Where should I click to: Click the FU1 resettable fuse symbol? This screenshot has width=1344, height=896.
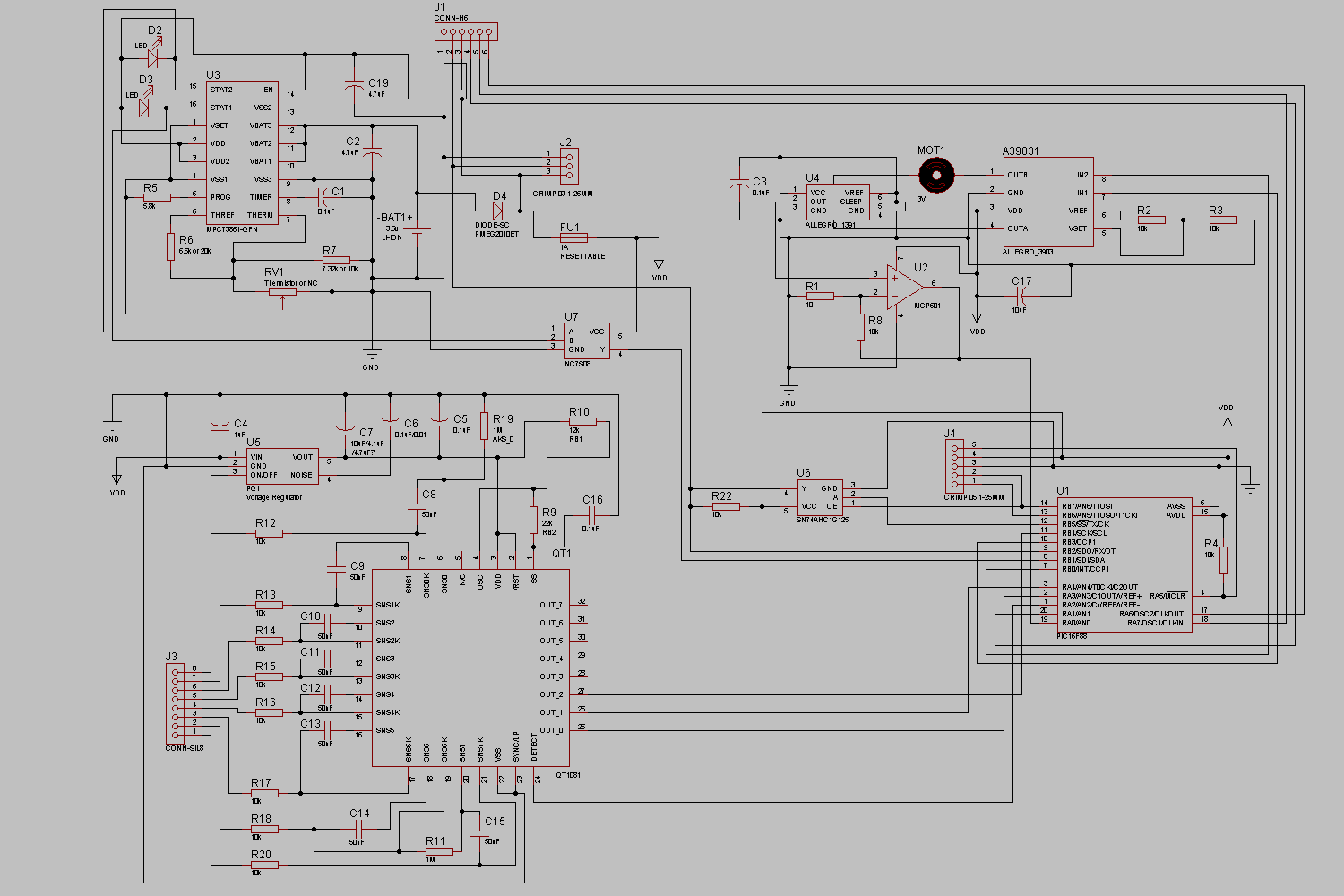coord(573,237)
